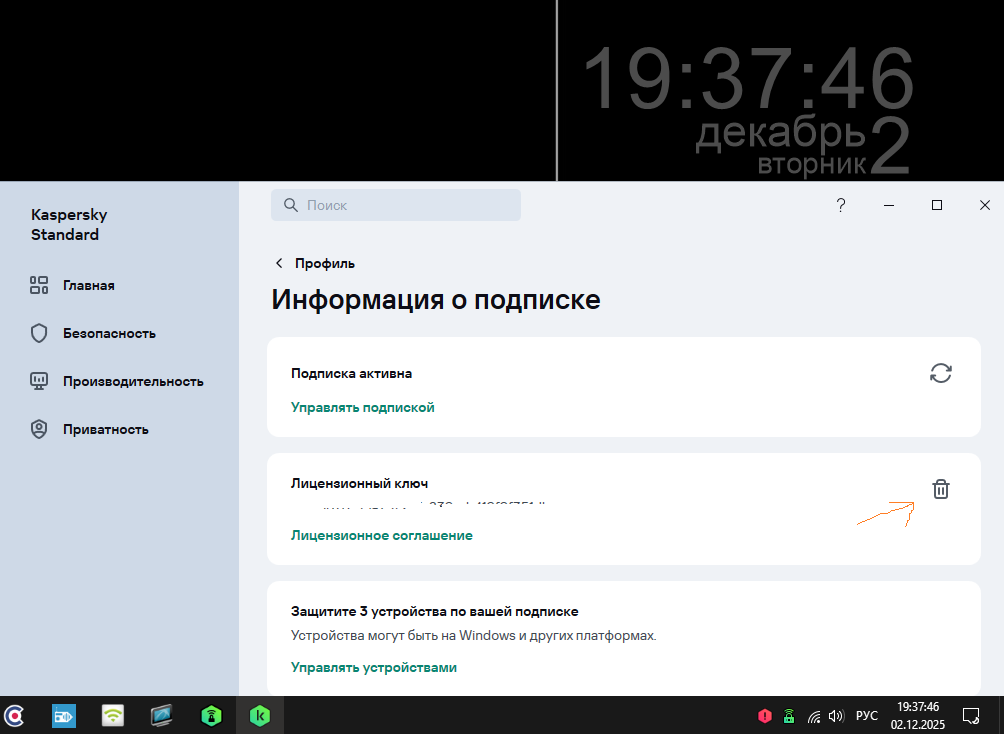Viewport: 1004px width, 734px height.
Task: Delete the license key with trash icon
Action: tap(941, 489)
